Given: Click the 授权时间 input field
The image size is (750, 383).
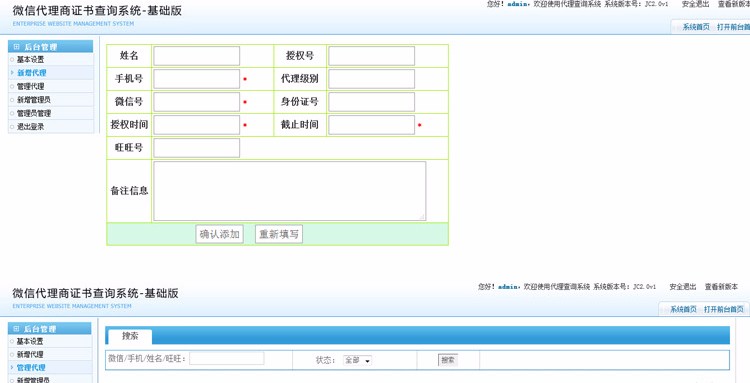Looking at the screenshot, I should pyautogui.click(x=197, y=125).
